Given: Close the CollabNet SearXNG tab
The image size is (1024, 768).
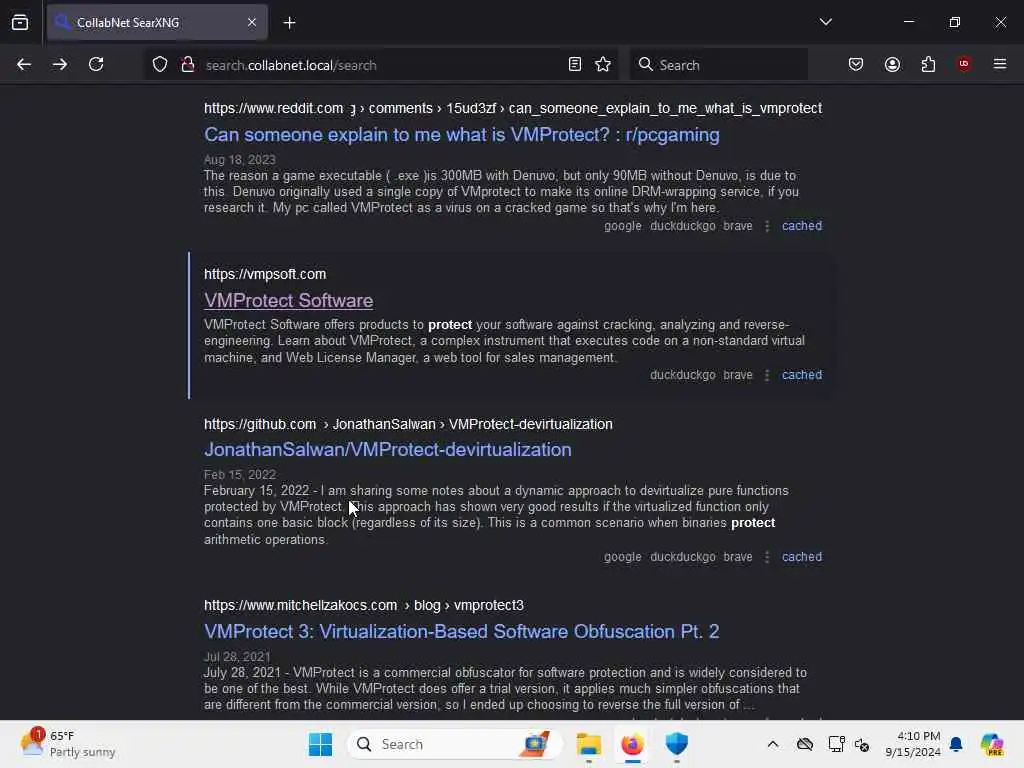Looking at the screenshot, I should [252, 22].
